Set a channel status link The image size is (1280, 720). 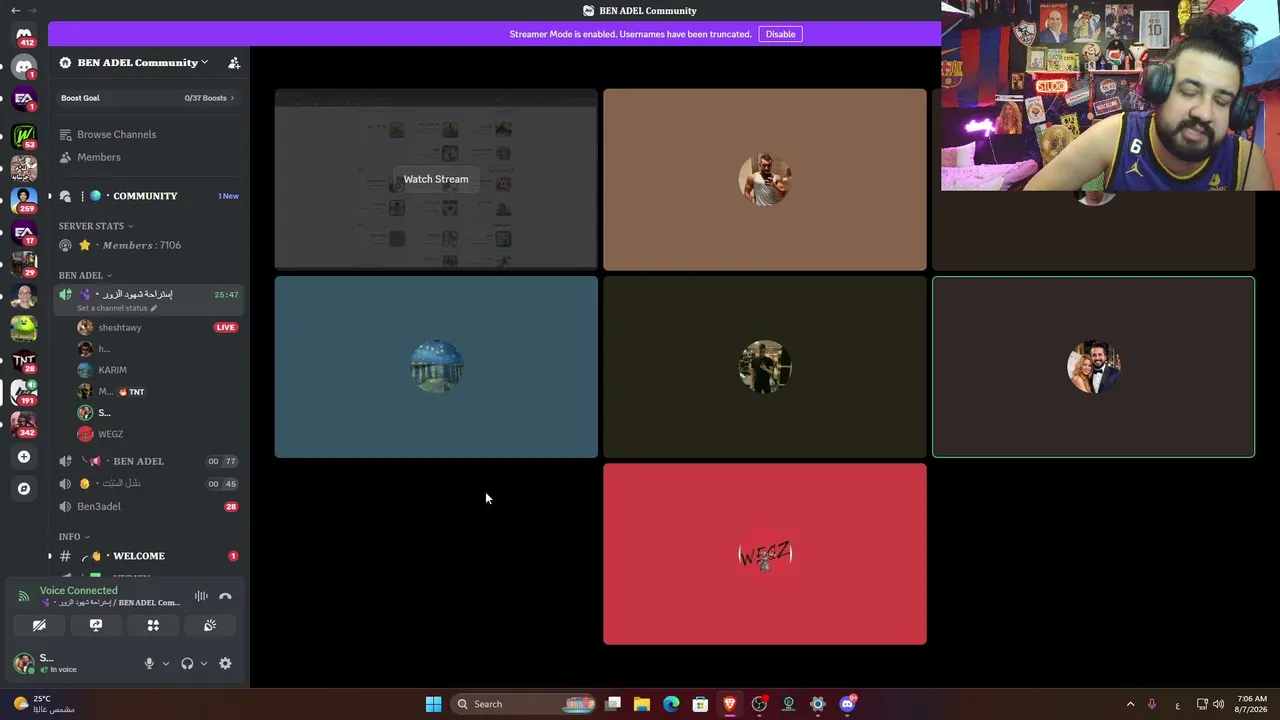click(117, 308)
